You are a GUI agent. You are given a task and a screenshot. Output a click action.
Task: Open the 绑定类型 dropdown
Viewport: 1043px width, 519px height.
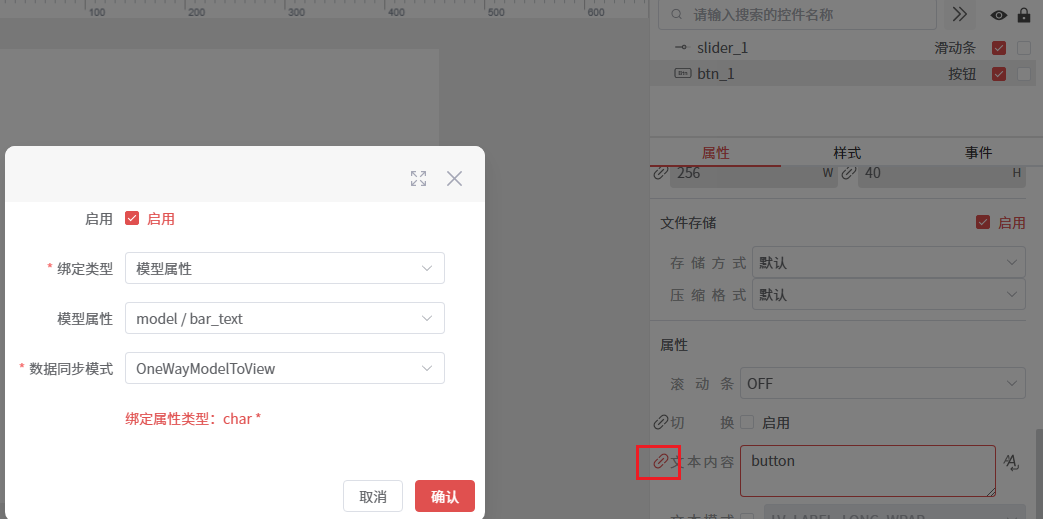point(284,268)
